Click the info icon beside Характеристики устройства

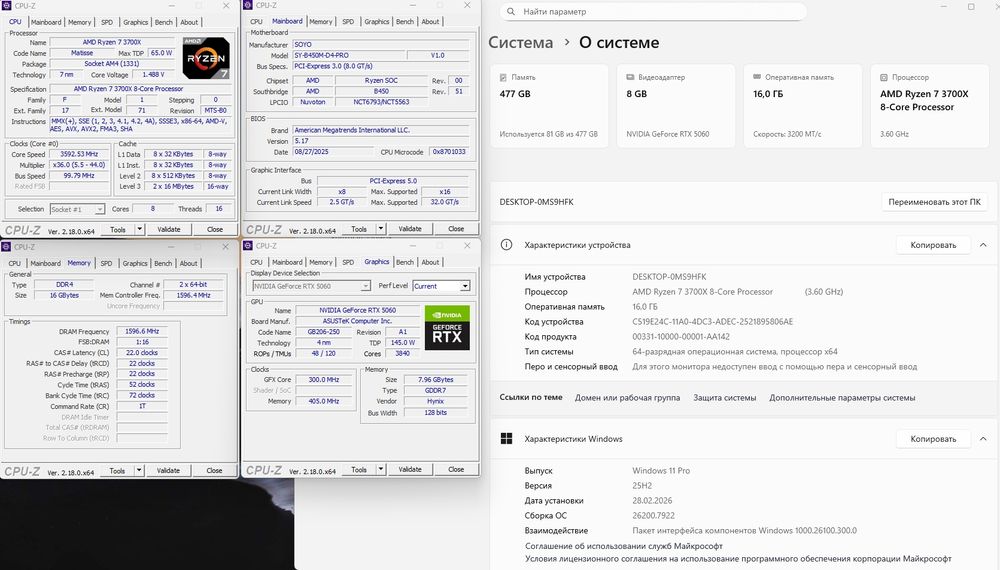(x=506, y=245)
